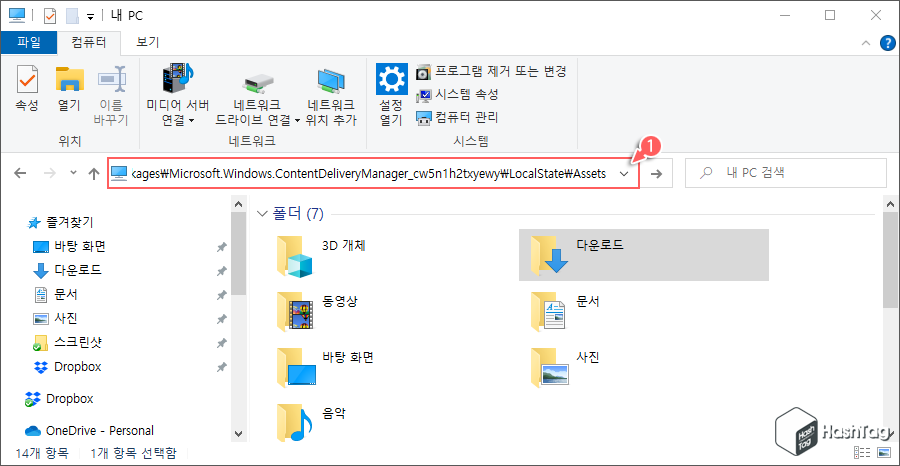This screenshot has height=466, width=900.
Task: Open the root Dropbox node in the sidebar
Action: (x=59, y=399)
